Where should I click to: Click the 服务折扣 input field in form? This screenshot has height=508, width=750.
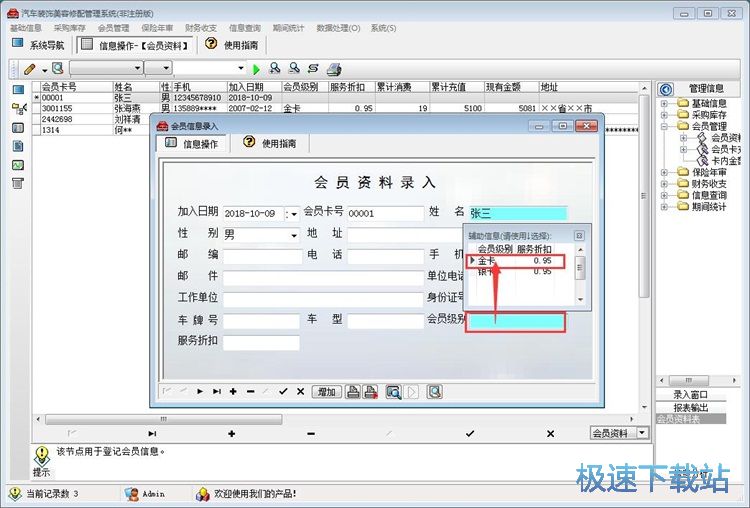click(261, 342)
